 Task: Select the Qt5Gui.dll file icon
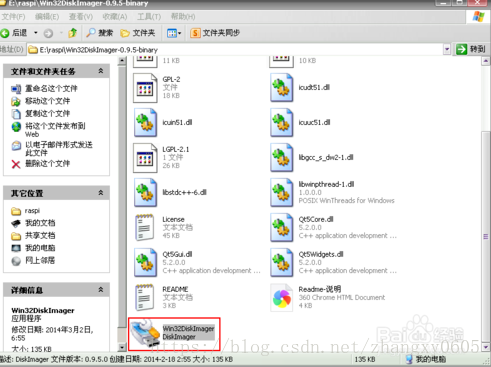click(146, 263)
